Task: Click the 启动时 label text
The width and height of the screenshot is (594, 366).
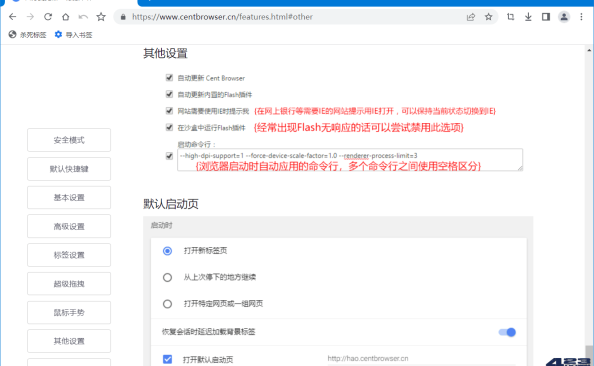Action: click(162, 225)
